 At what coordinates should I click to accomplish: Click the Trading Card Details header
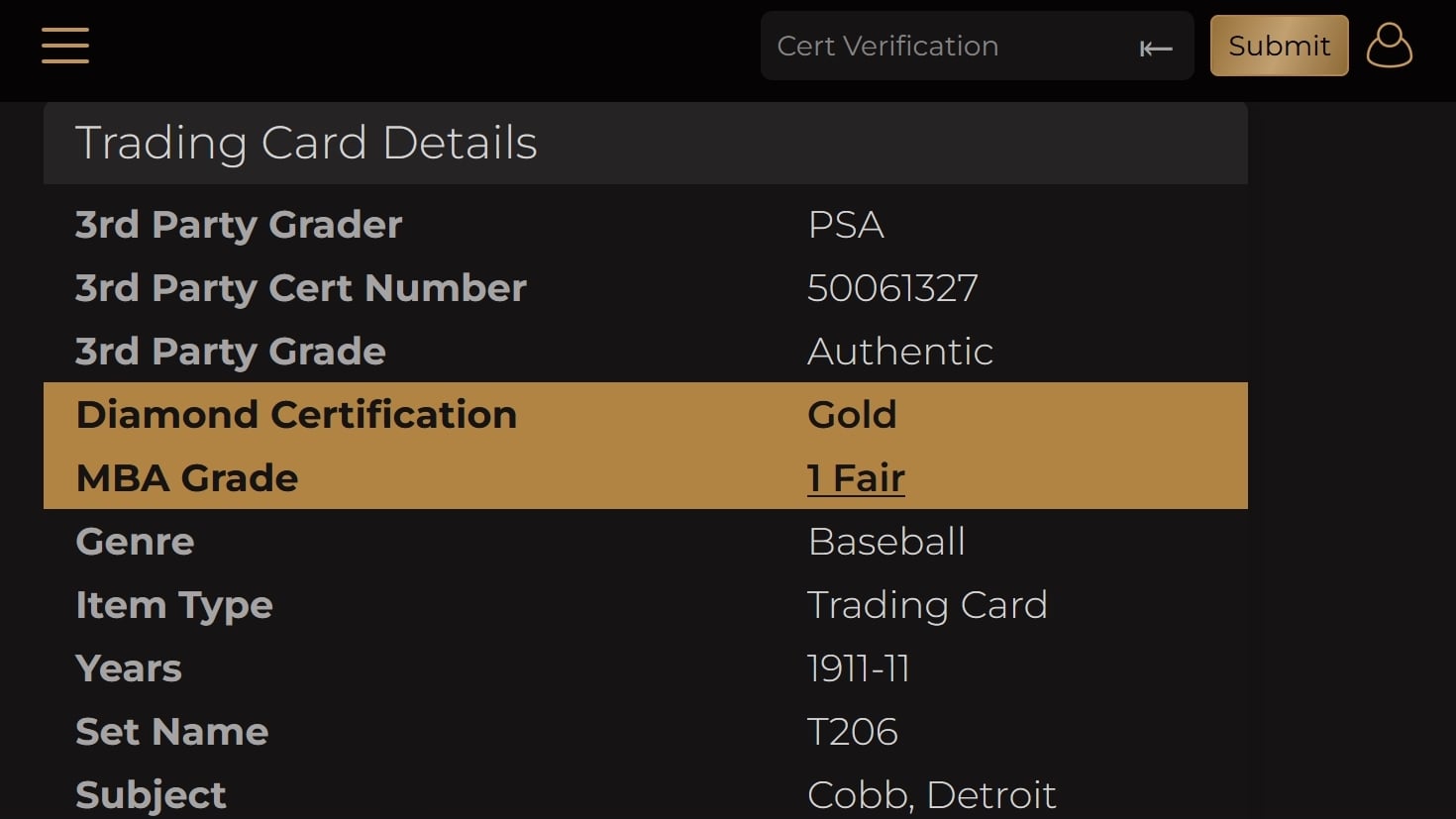click(306, 143)
